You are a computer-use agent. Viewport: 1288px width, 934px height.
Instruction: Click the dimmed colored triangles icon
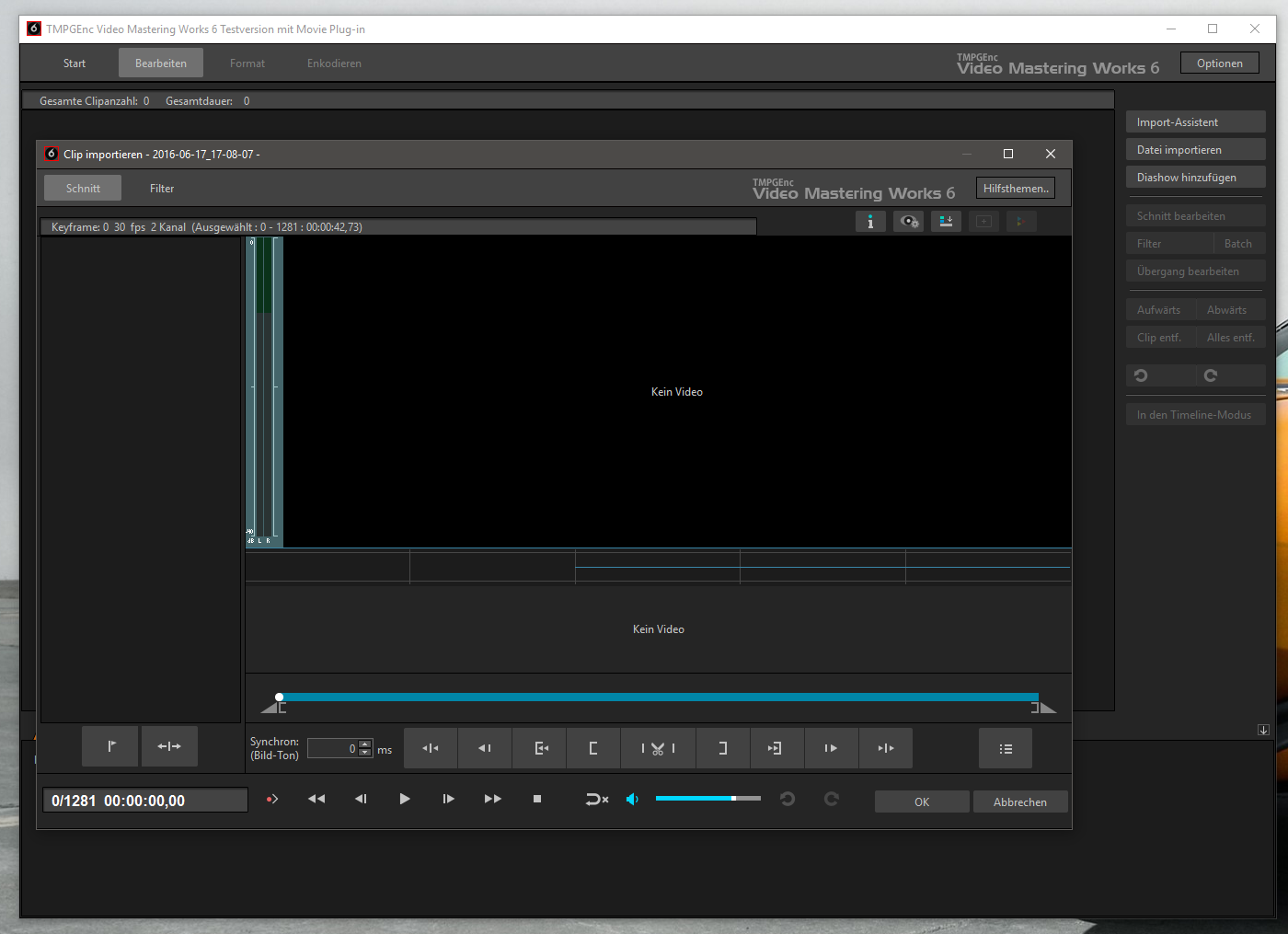(1020, 221)
